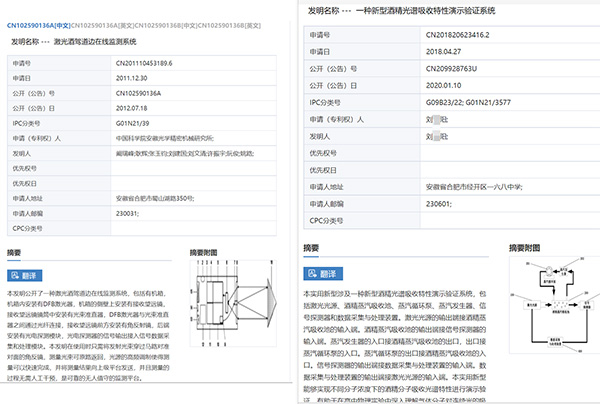Select publication date 2012.07.18
The height and width of the screenshot is (404, 600).
pos(132,108)
